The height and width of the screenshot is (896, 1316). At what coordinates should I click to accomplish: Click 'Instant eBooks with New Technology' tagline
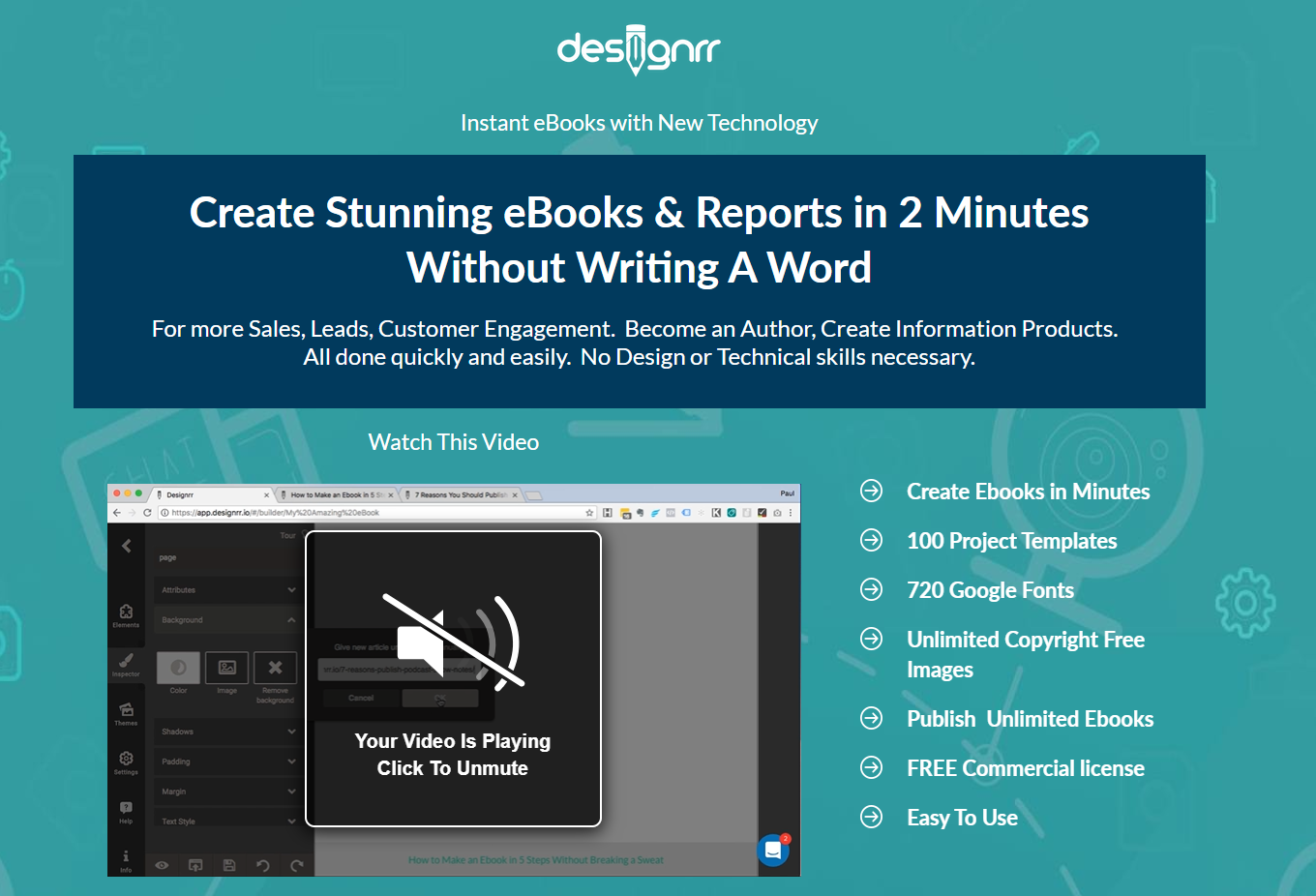point(640,123)
